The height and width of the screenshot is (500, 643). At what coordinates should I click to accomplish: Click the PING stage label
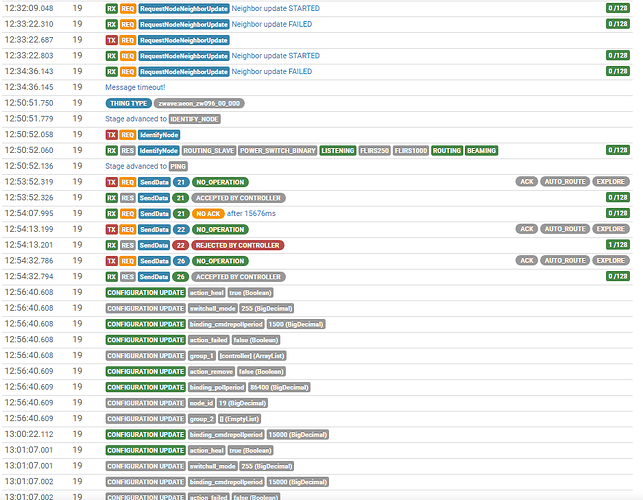point(178,166)
